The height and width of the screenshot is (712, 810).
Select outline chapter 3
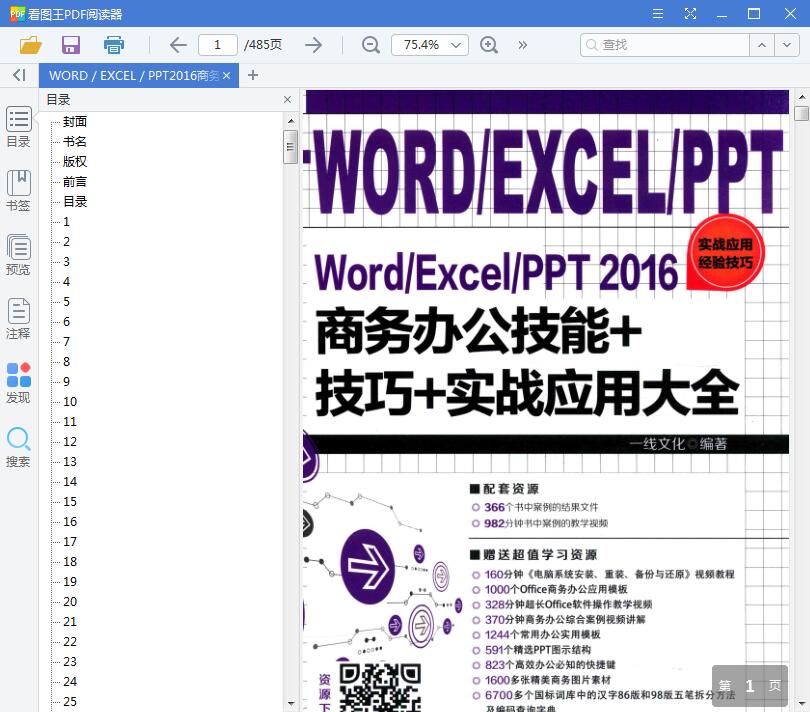pyautogui.click(x=66, y=261)
